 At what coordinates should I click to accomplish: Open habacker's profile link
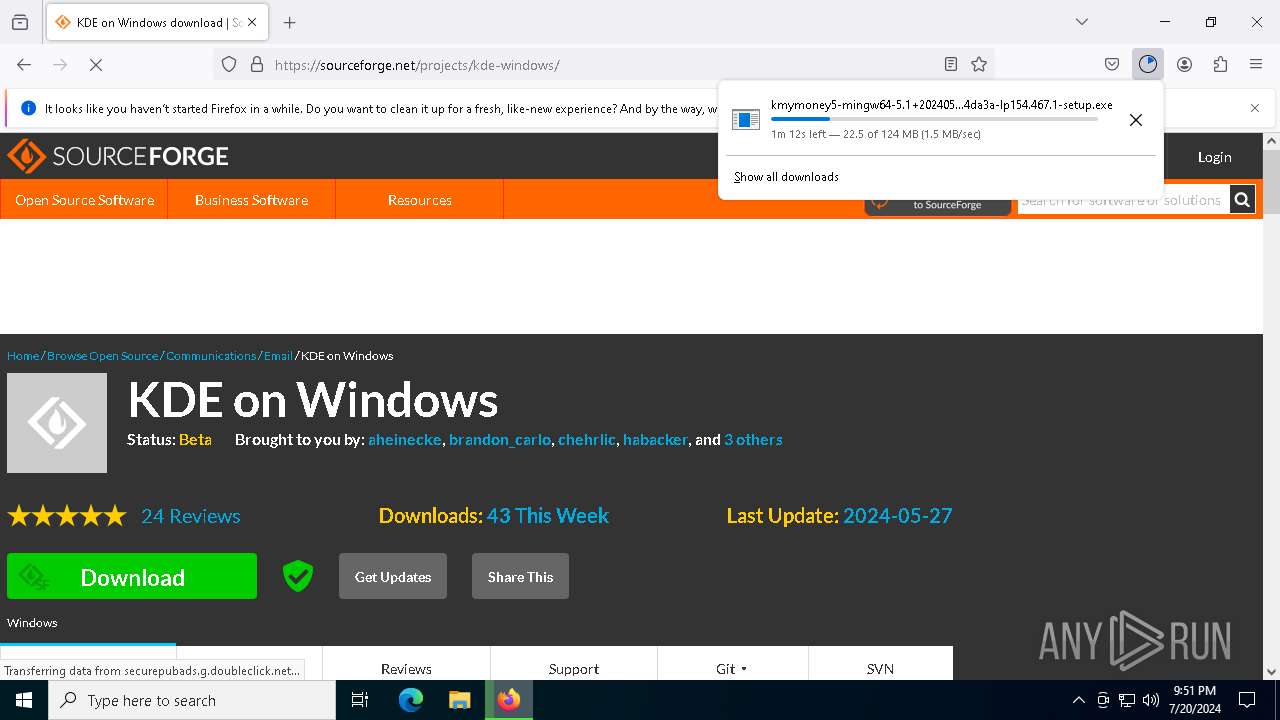(x=655, y=440)
